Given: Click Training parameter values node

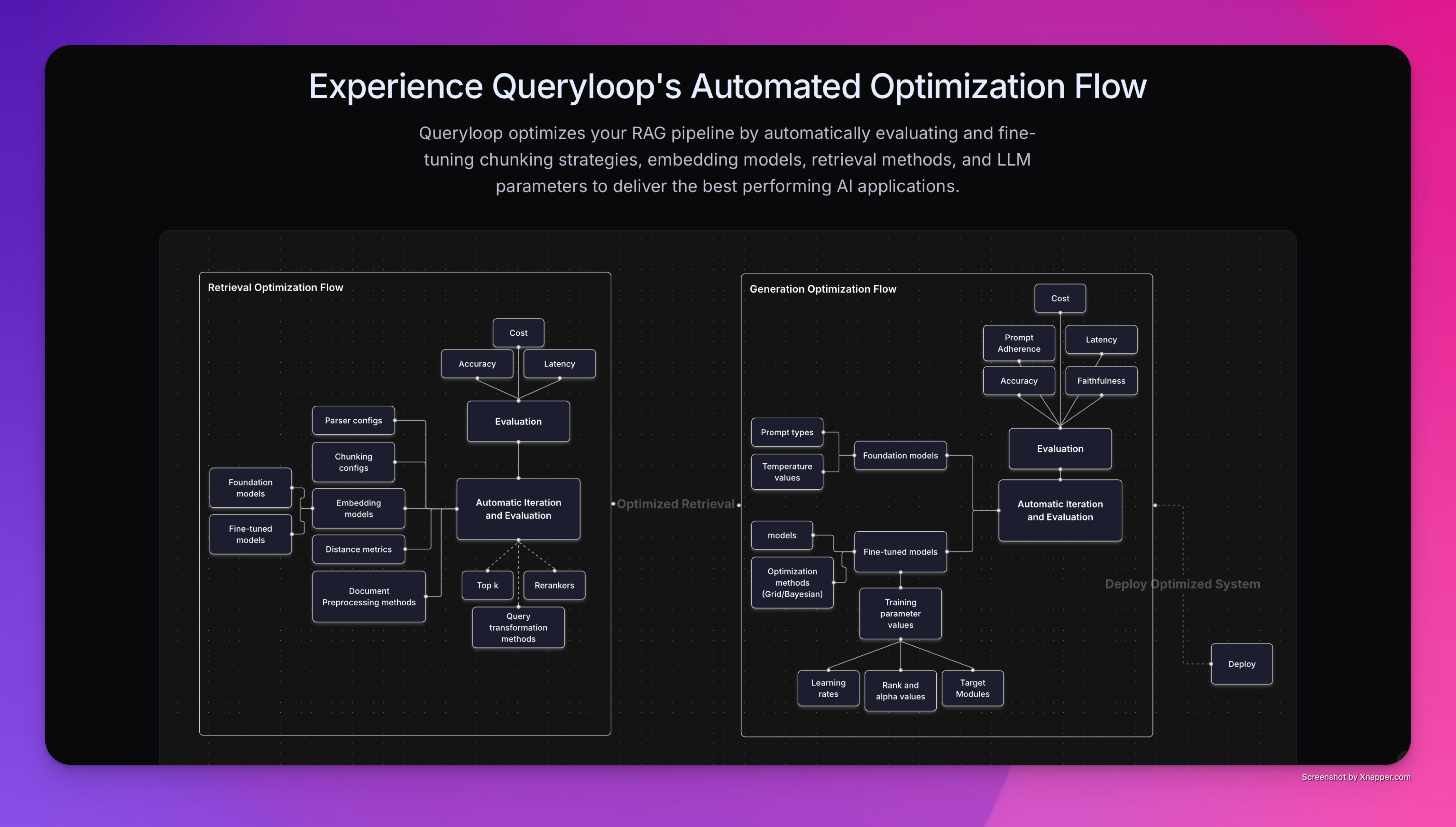Looking at the screenshot, I should point(900,614).
